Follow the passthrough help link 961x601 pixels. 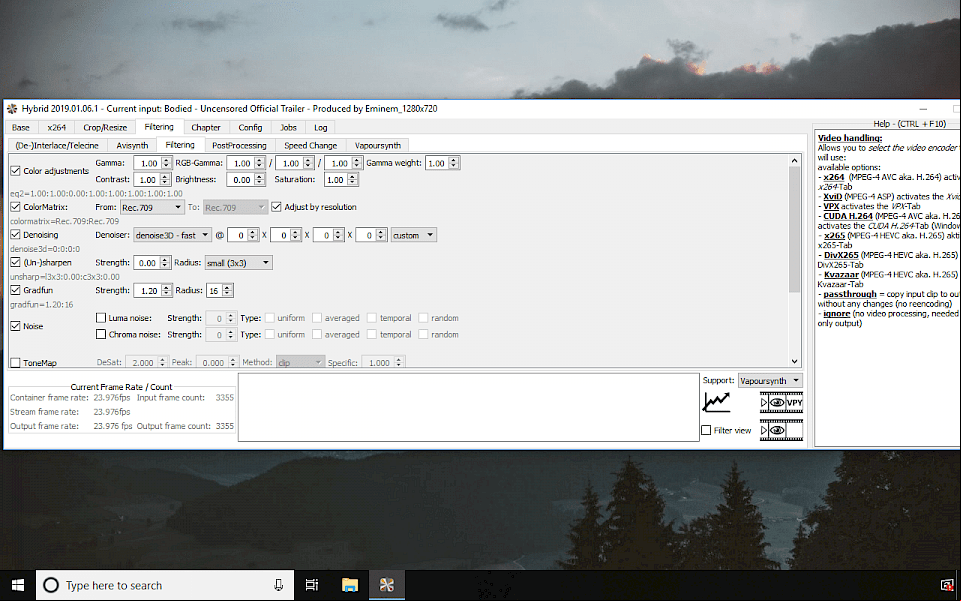coord(850,294)
